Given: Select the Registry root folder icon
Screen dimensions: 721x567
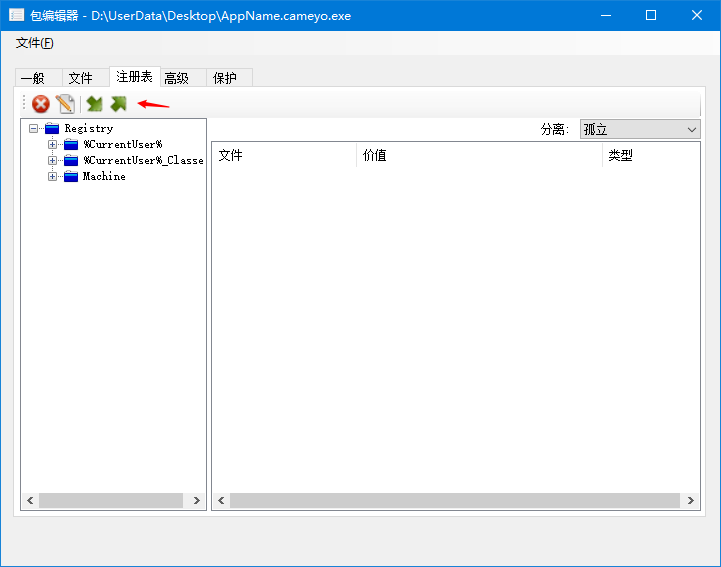Looking at the screenshot, I should point(52,128).
